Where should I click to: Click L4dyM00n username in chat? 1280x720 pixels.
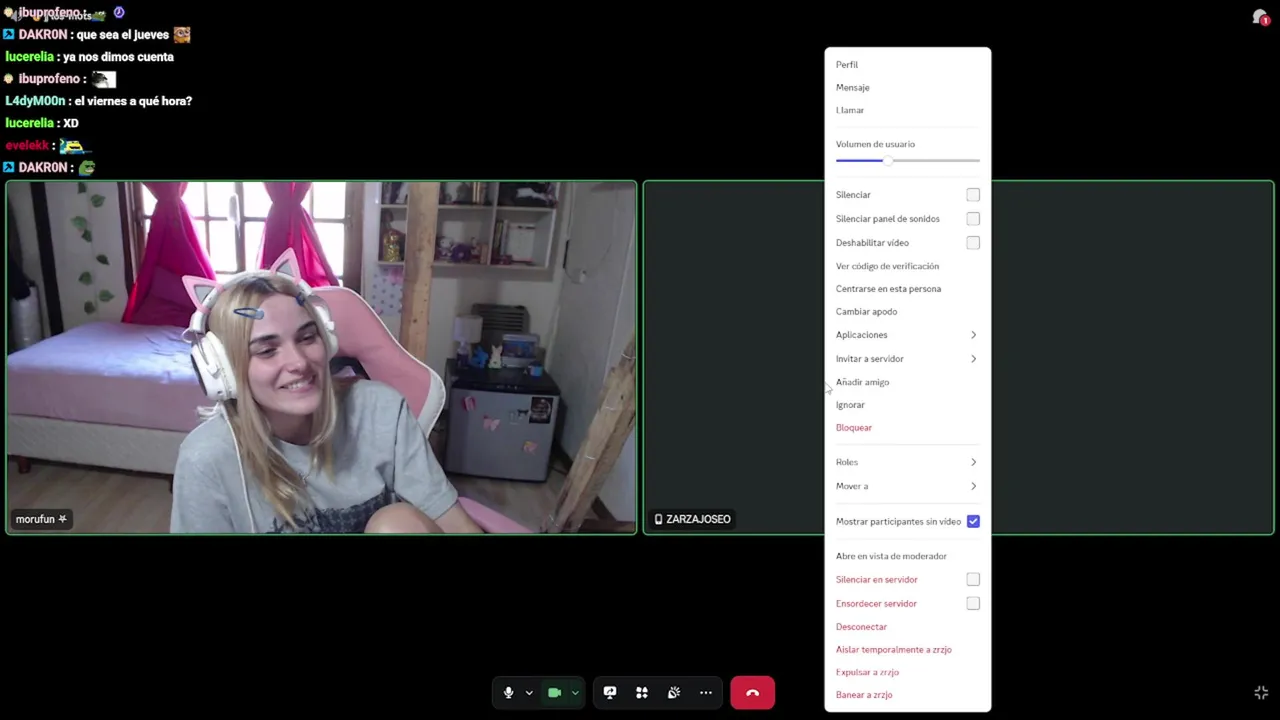tap(35, 101)
